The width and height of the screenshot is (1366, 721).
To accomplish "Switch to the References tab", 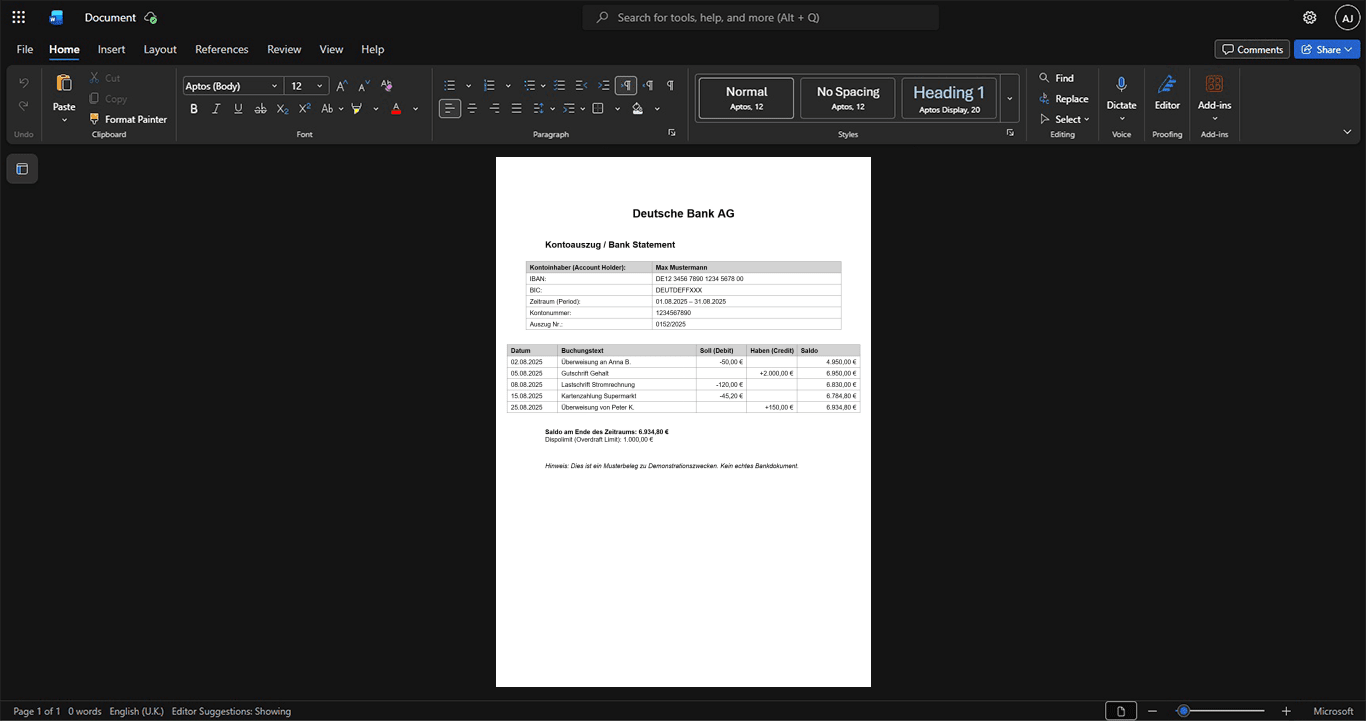I will pyautogui.click(x=221, y=49).
